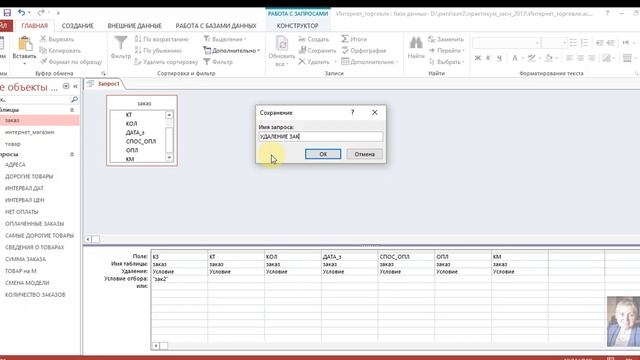Open the font name combo box
Viewport: 640px width, 360px height.
point(507,43)
